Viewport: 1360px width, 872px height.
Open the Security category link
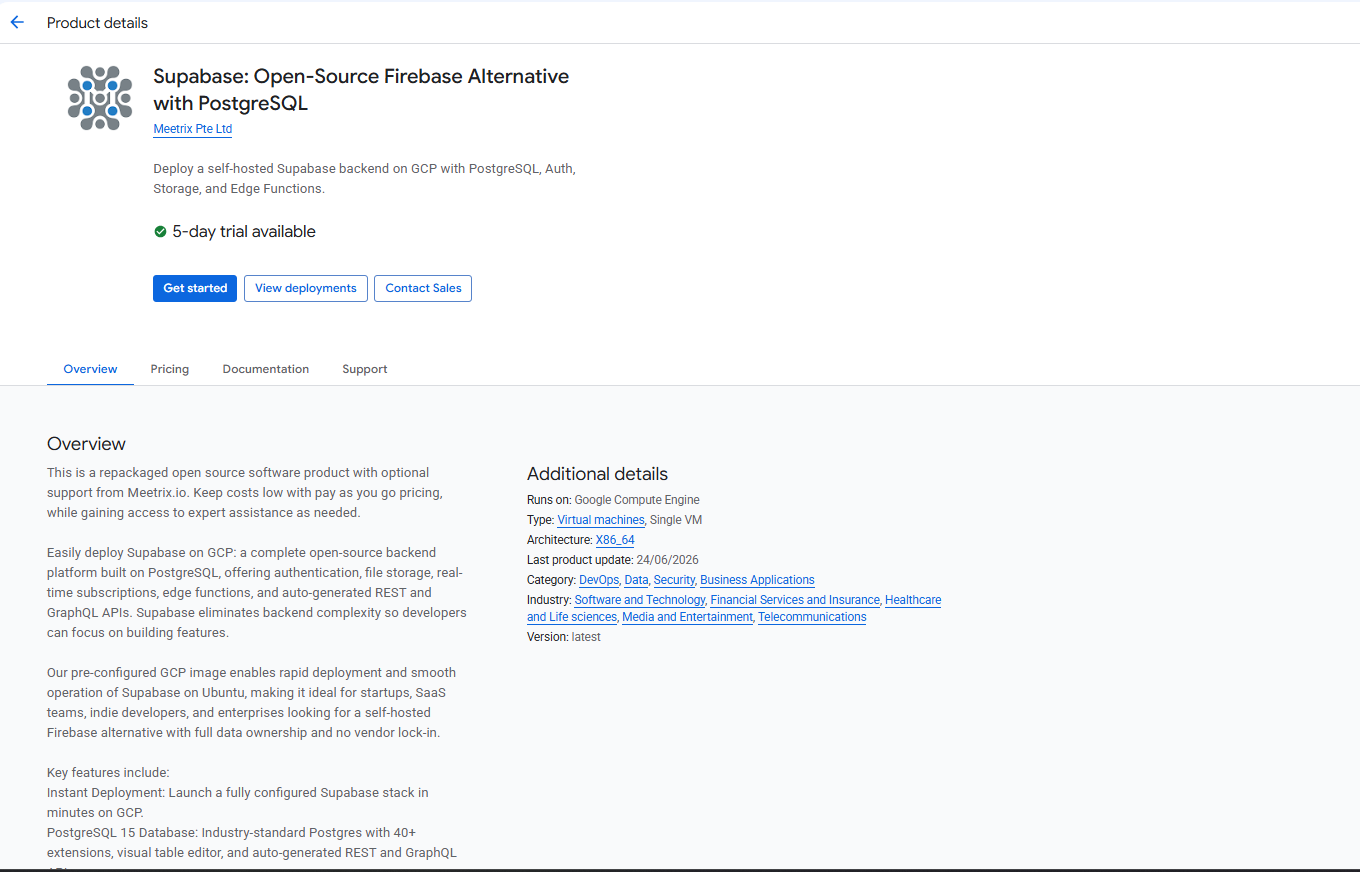[x=674, y=580]
